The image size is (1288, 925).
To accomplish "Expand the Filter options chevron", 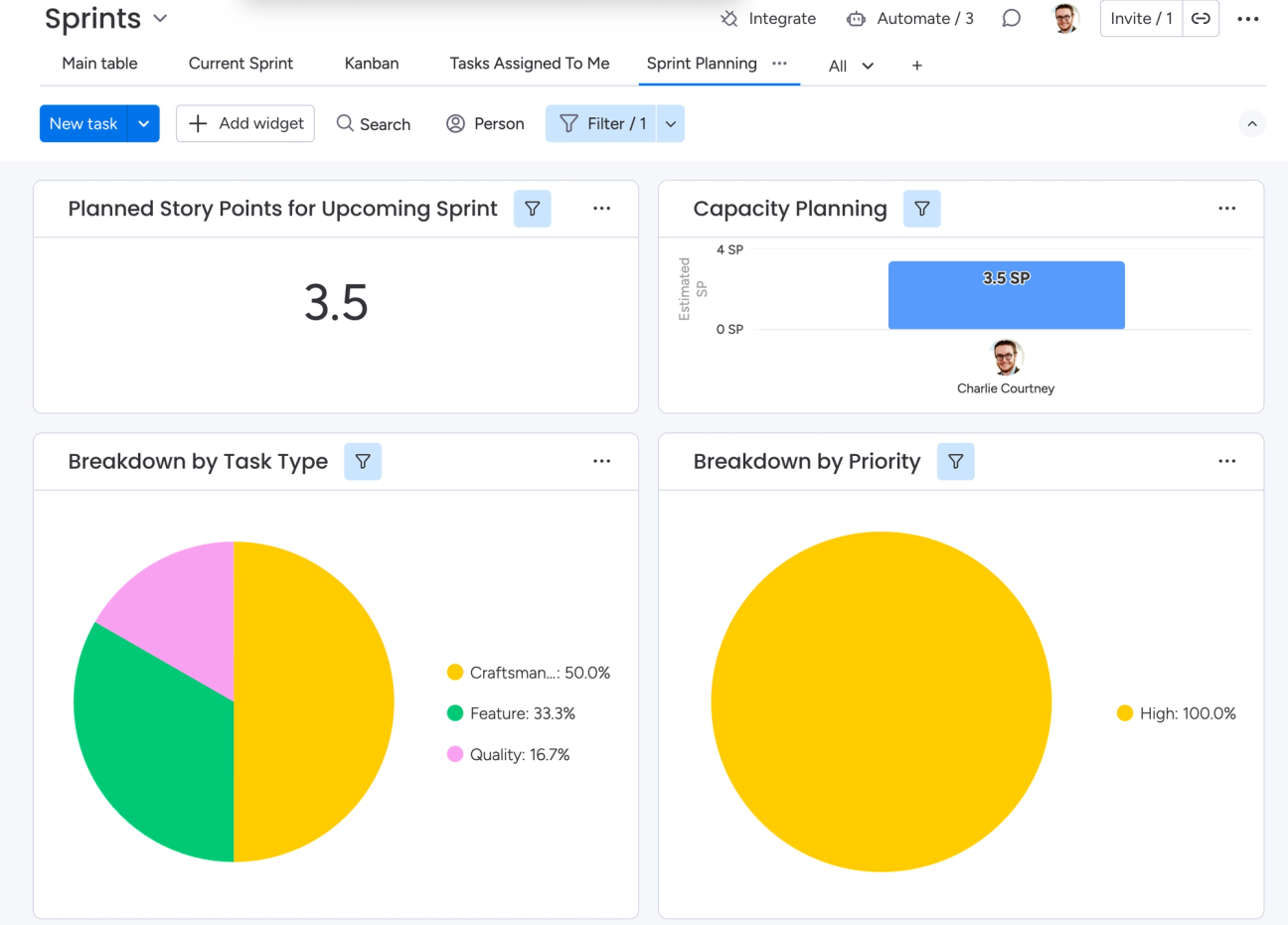I will 671,123.
